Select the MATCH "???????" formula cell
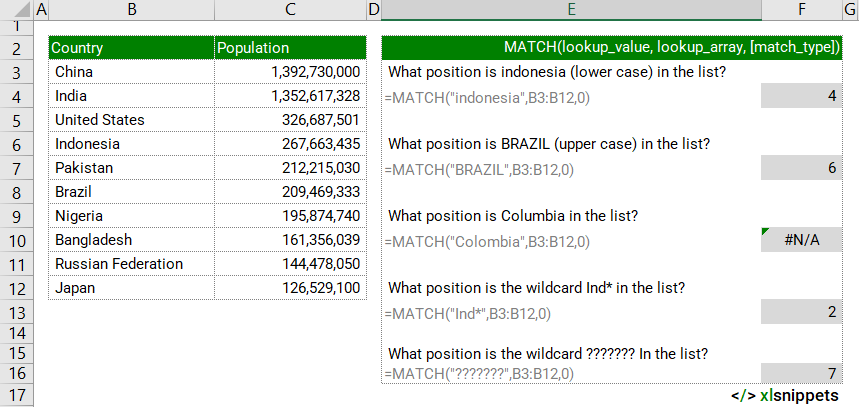Screen dimensions: 859x407 571,374
